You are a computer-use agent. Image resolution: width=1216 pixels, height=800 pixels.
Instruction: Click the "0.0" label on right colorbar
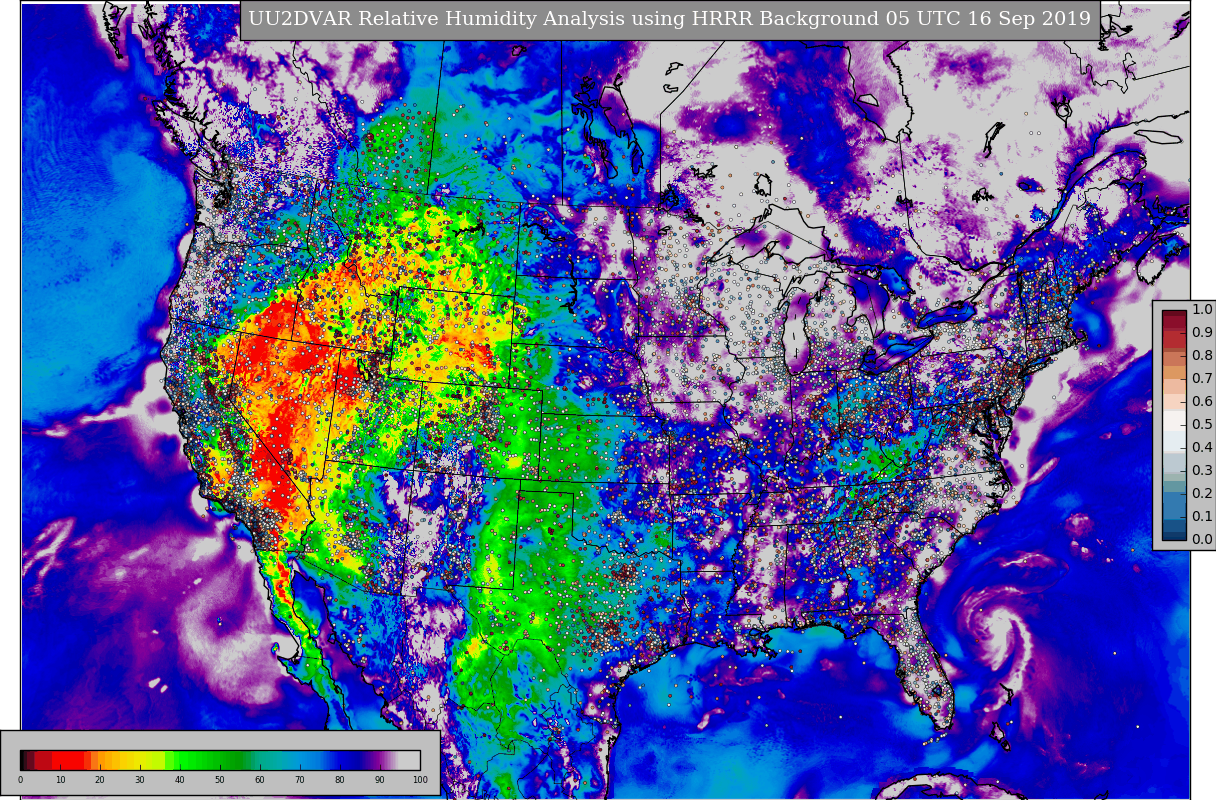point(1202,540)
